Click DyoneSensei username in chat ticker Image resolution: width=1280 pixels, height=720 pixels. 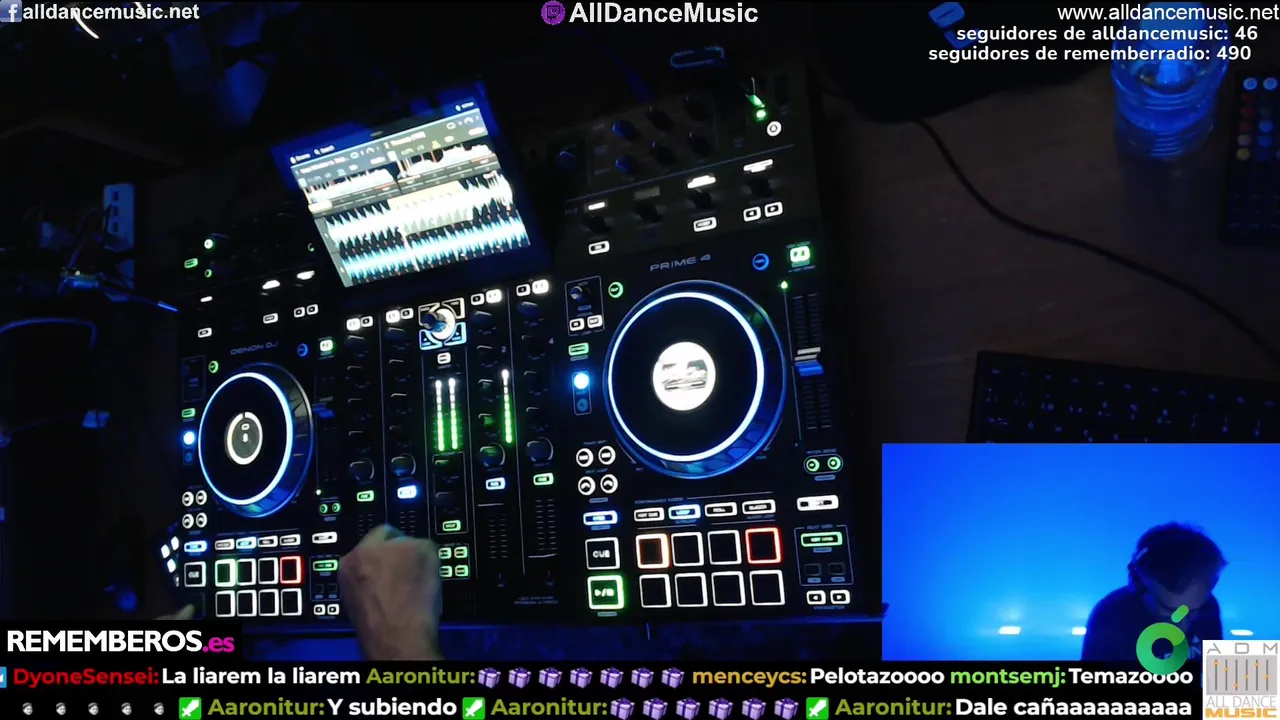(84, 677)
